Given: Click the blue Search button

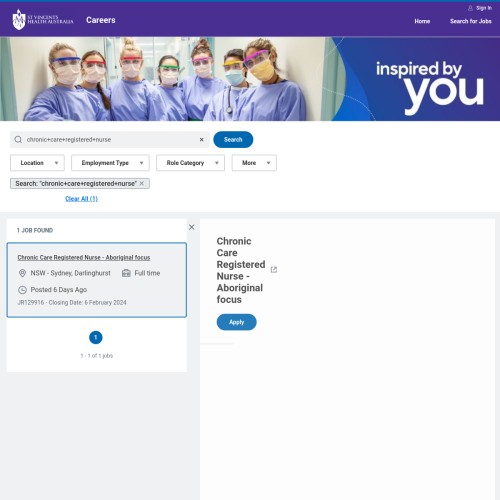Looking at the screenshot, I should click(x=233, y=139).
